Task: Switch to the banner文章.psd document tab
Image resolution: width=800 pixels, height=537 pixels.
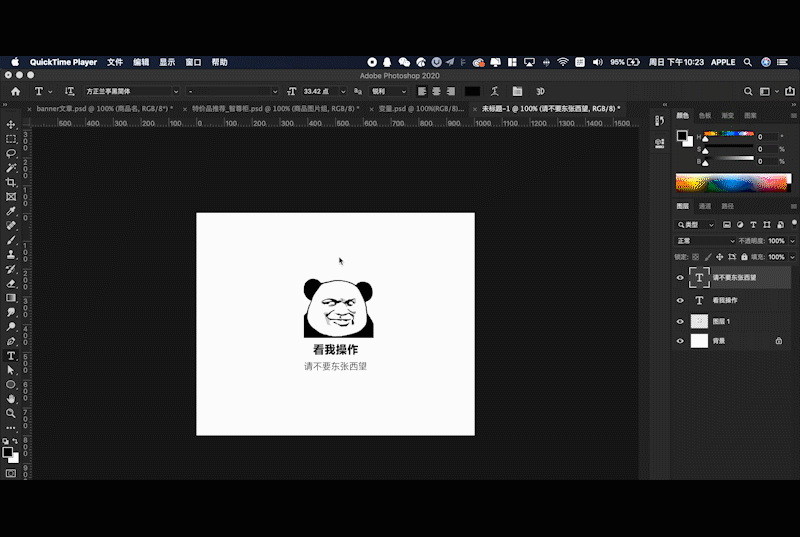Action: [x=105, y=109]
